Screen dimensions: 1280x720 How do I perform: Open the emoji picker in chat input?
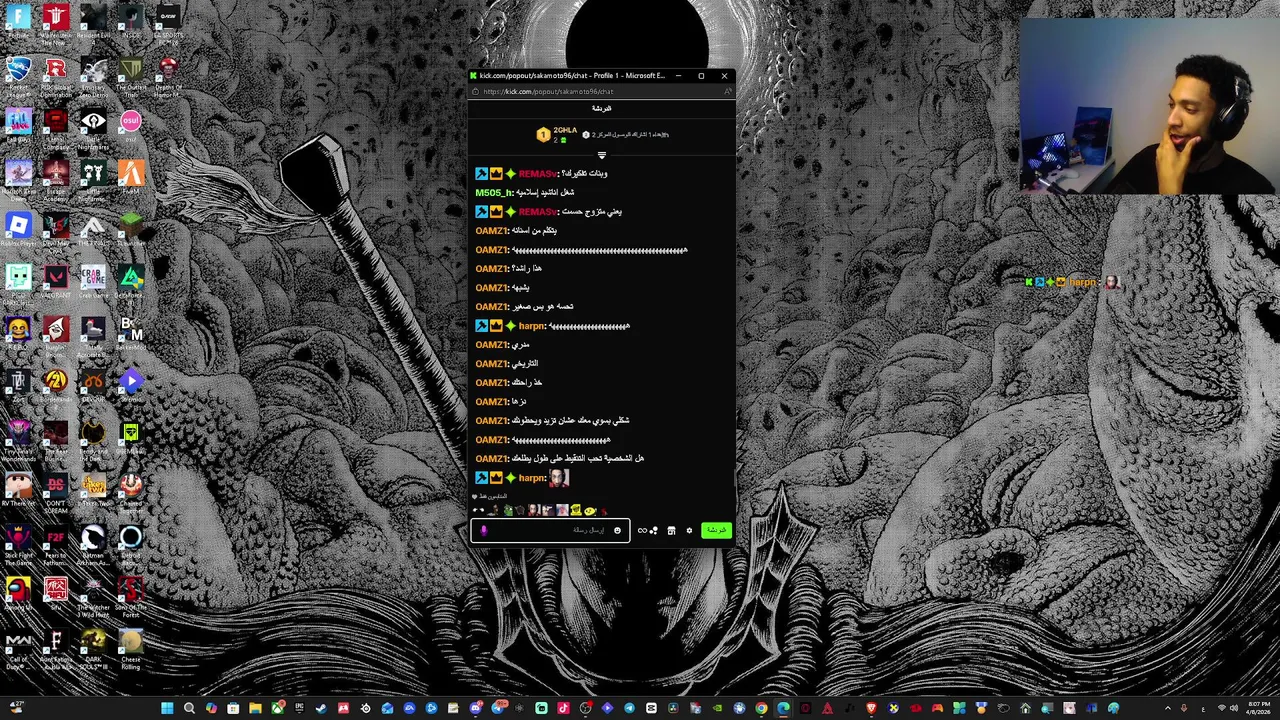point(617,530)
